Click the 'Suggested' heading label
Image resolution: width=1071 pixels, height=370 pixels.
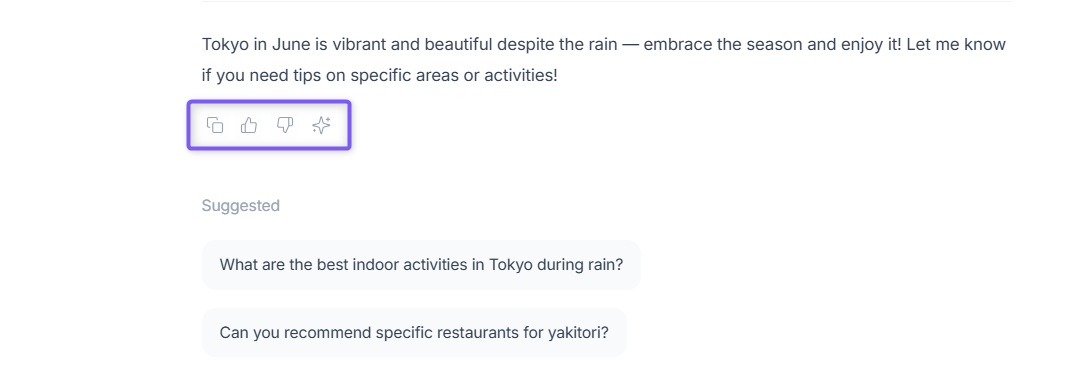coord(240,205)
